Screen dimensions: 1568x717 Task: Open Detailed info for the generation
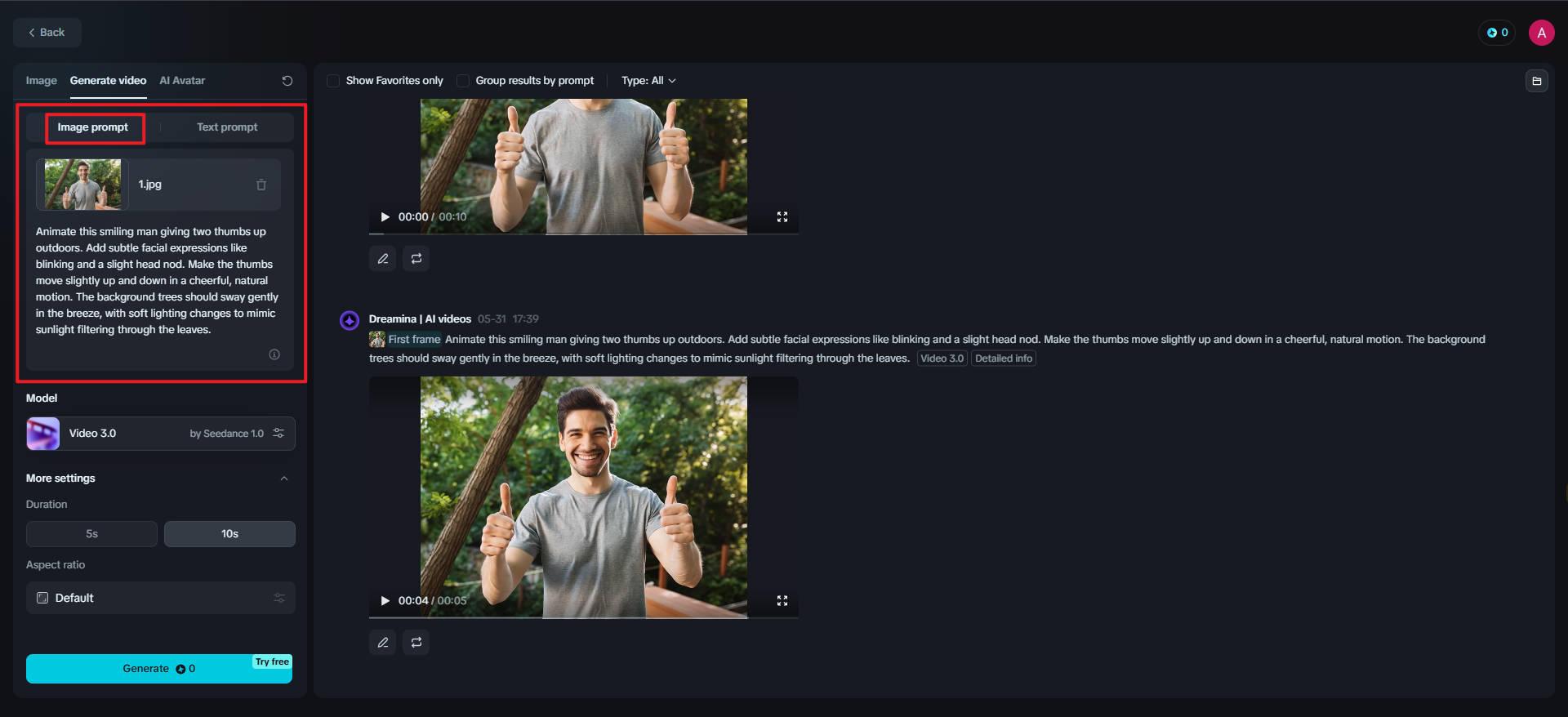(1004, 358)
